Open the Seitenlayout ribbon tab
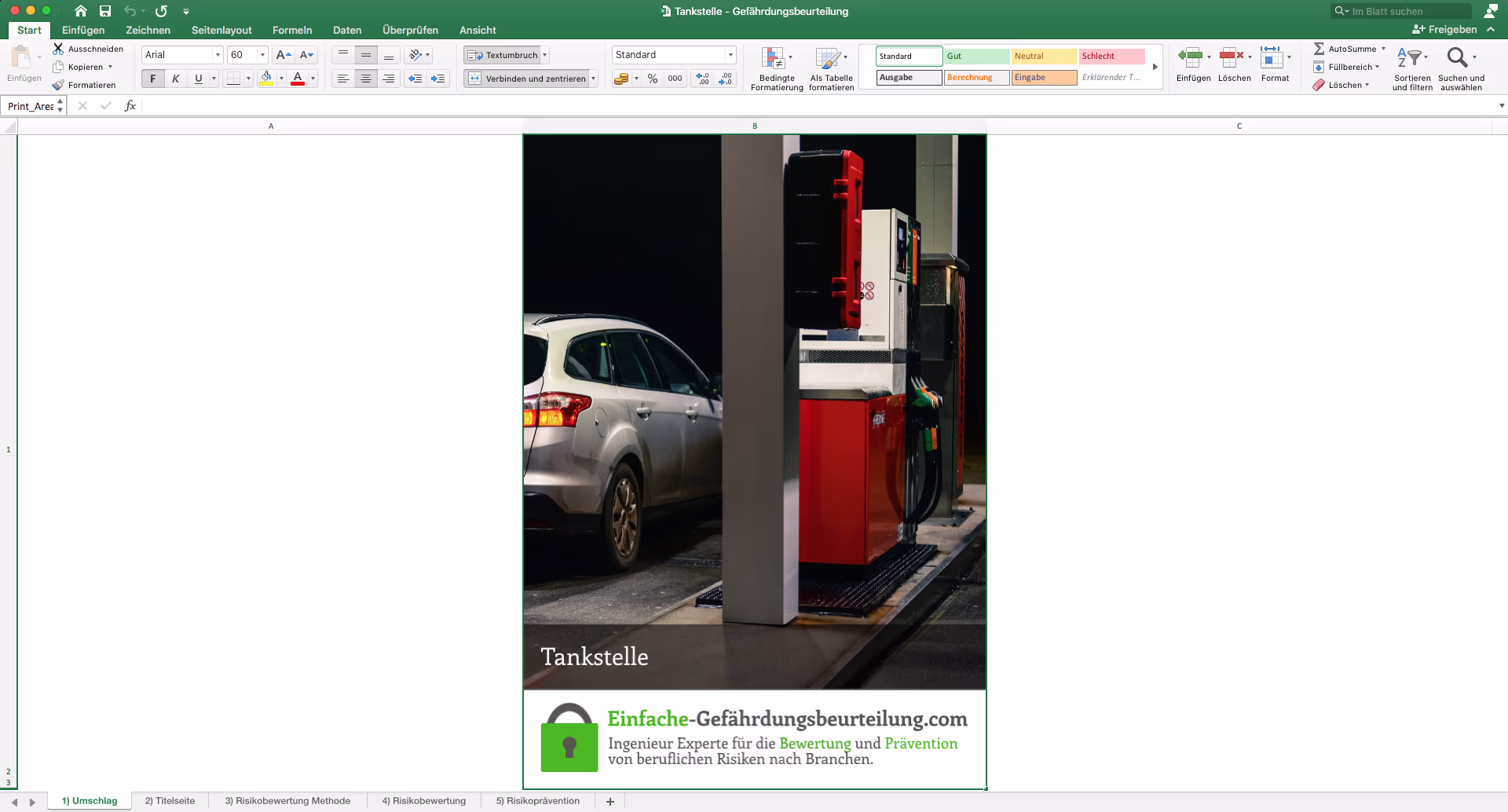The width and height of the screenshot is (1508, 812). 221,30
